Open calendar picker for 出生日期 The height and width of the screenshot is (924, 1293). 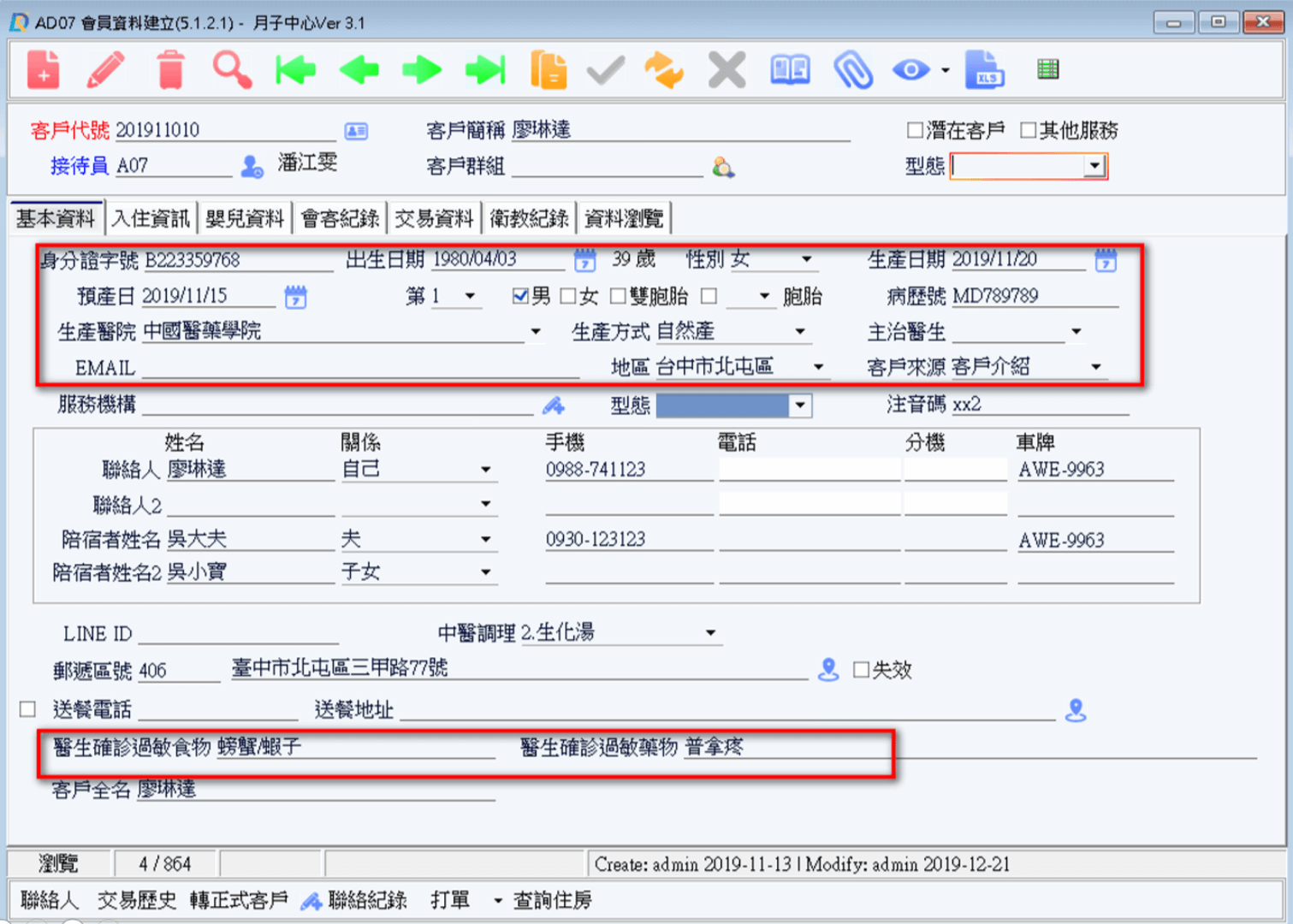pos(584,260)
